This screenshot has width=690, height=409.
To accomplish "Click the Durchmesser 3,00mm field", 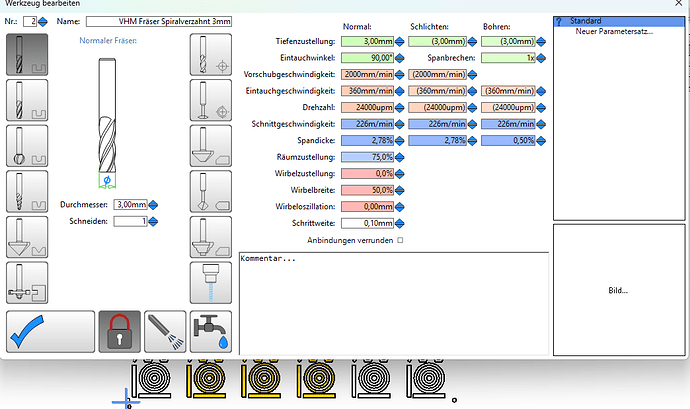I will 130,205.
